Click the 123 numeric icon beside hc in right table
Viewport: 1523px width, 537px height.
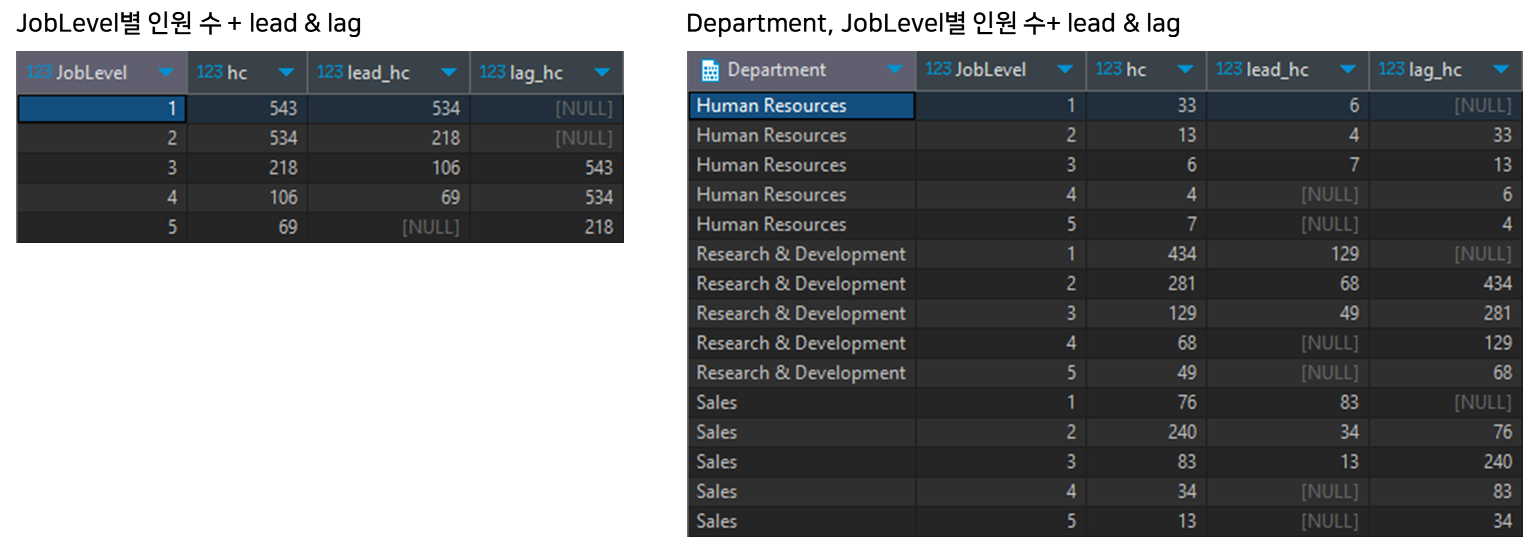click(1109, 69)
